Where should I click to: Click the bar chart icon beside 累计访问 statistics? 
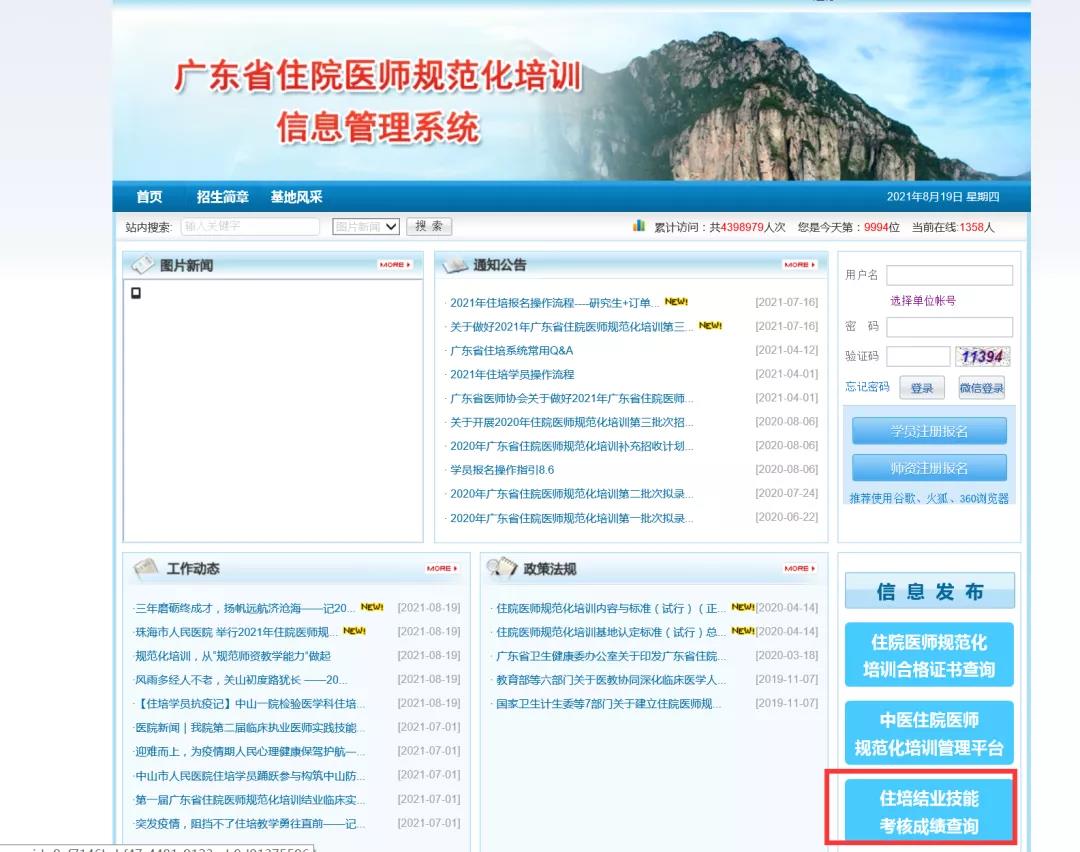pyautogui.click(x=638, y=226)
